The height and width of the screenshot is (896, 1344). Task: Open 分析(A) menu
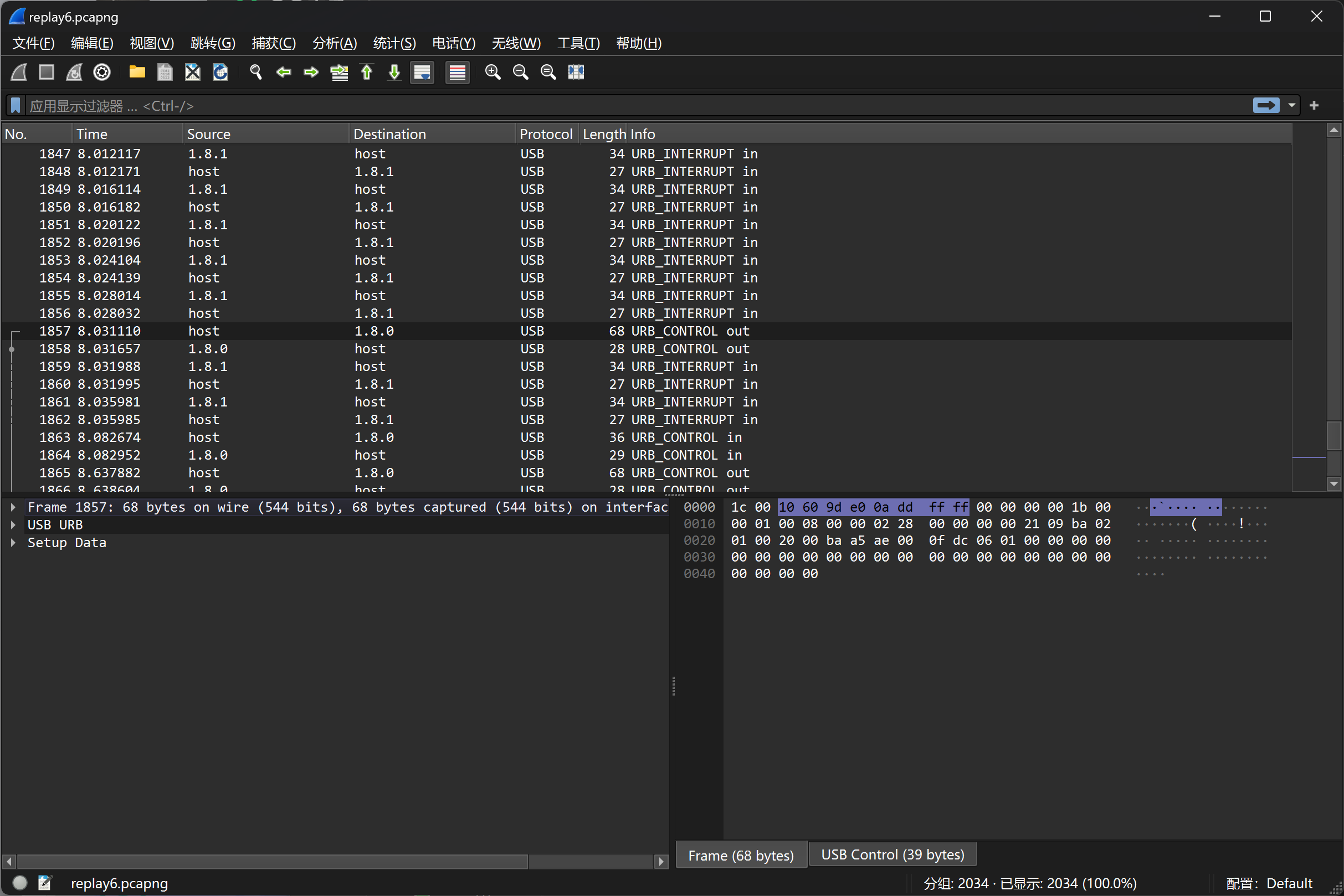click(x=335, y=43)
